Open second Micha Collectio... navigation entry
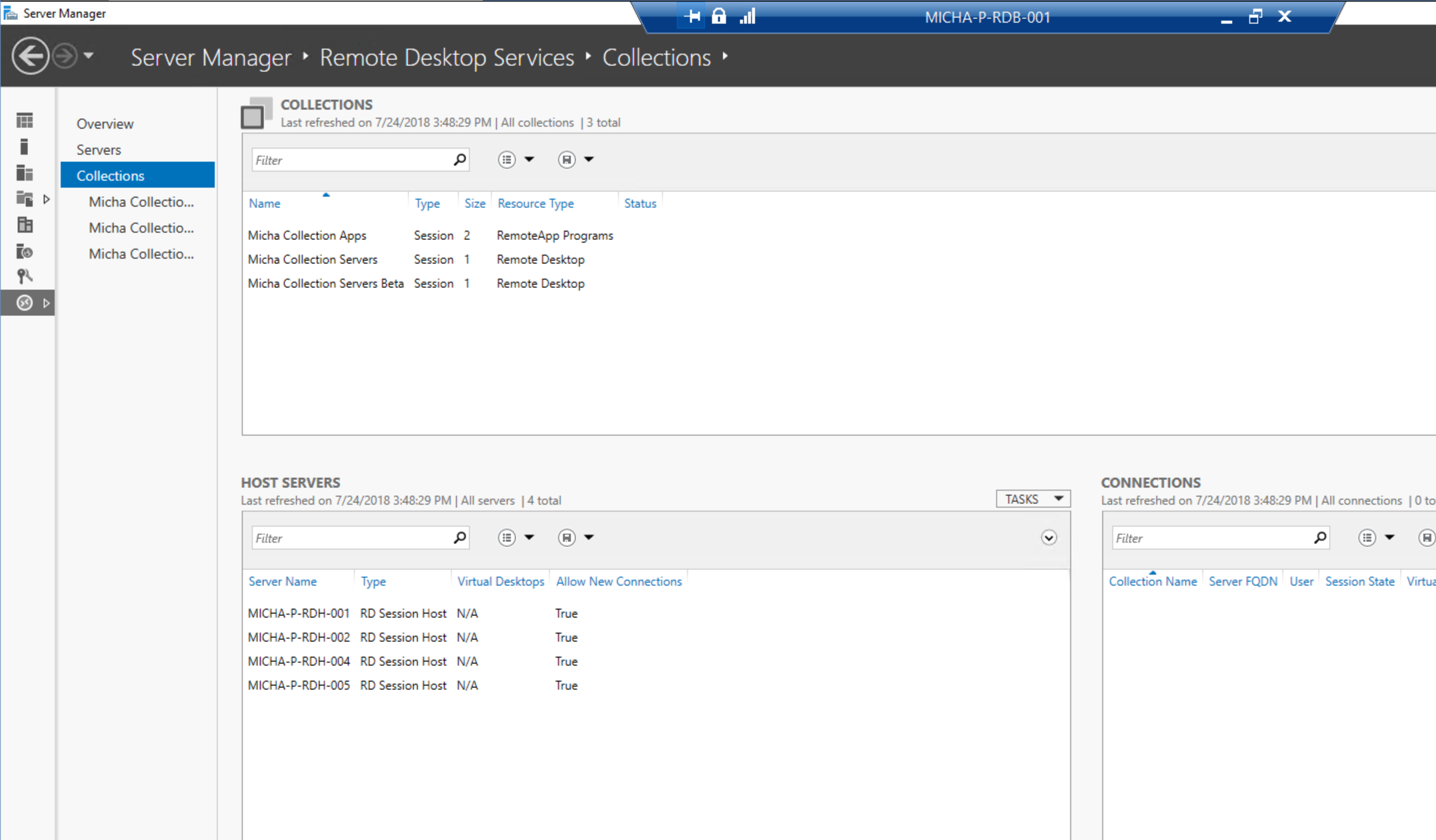Image resolution: width=1436 pixels, height=840 pixels. (141, 227)
